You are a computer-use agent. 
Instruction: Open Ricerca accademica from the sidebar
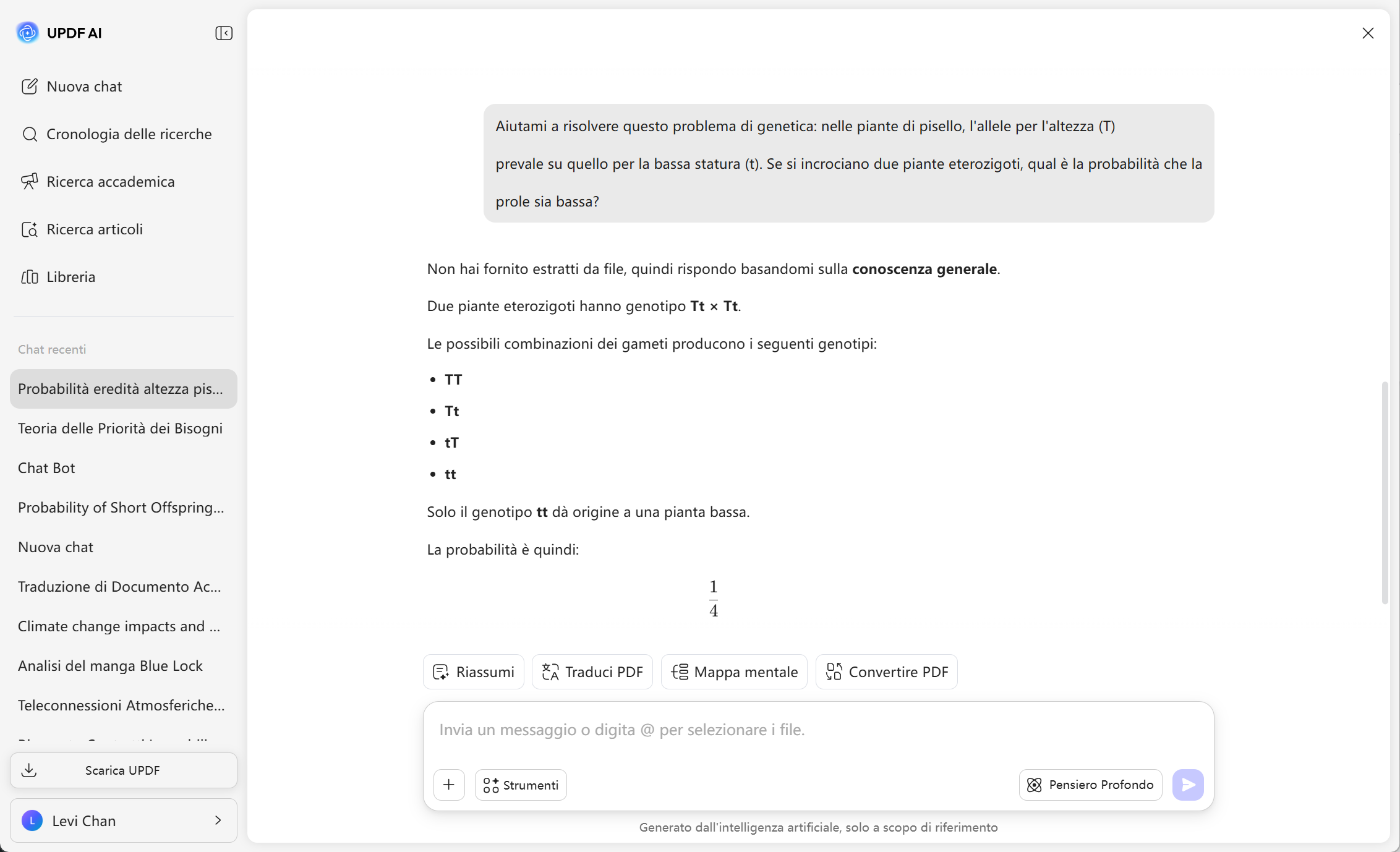[110, 182]
